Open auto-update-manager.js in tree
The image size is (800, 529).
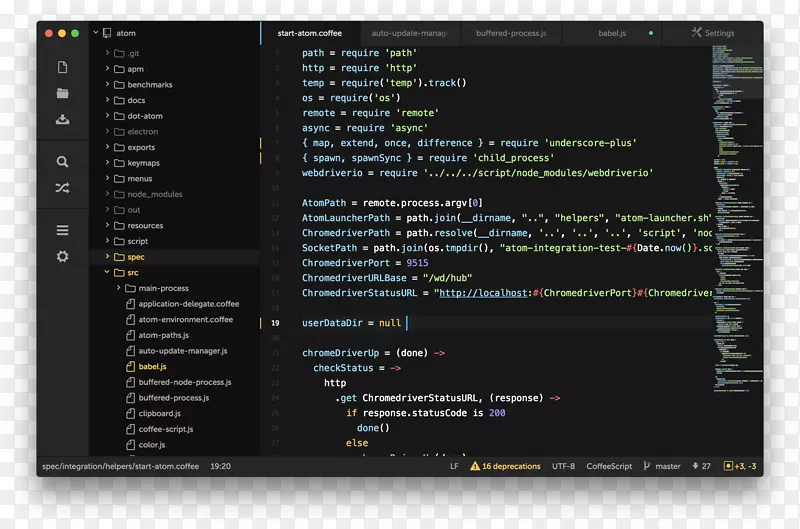tap(183, 350)
